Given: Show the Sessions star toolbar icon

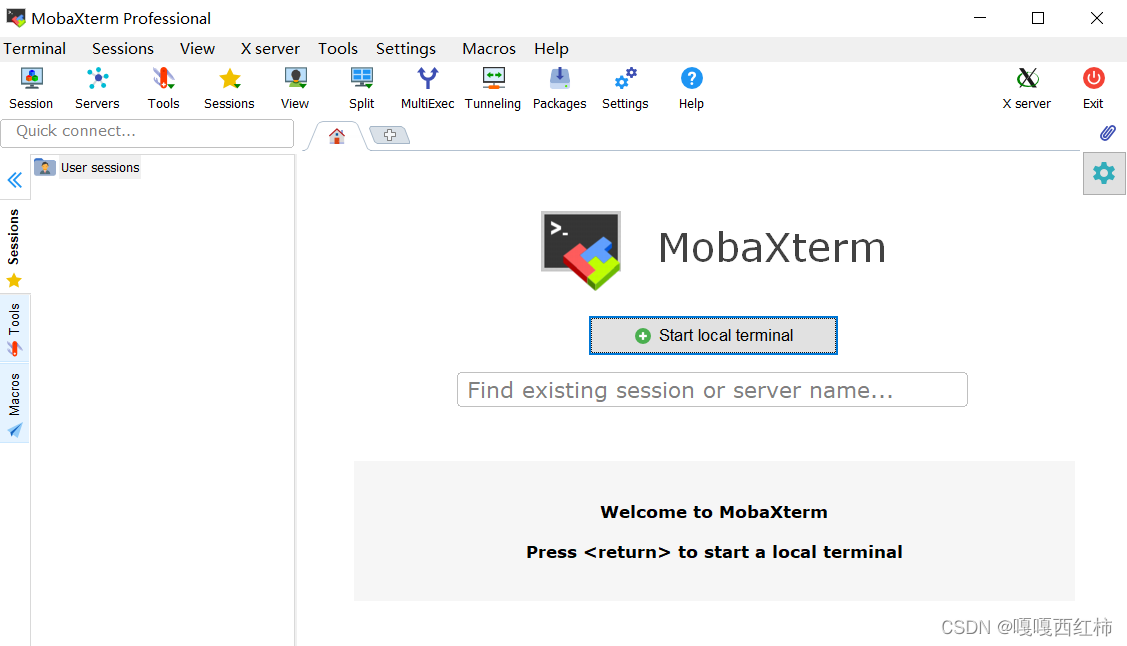Looking at the screenshot, I should pyautogui.click(x=229, y=88).
